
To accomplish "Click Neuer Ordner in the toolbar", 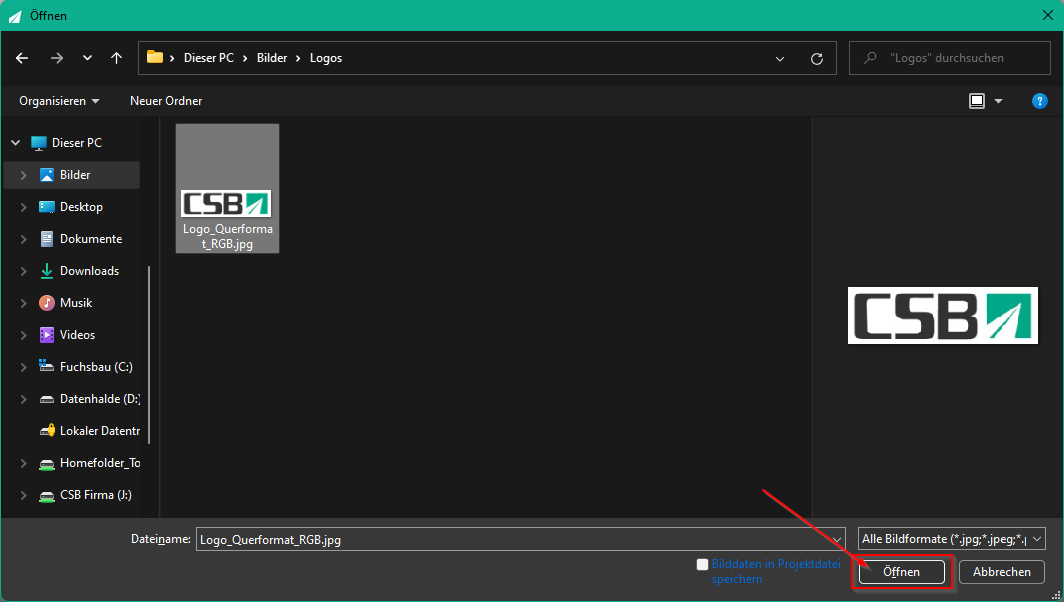I will coord(166,101).
